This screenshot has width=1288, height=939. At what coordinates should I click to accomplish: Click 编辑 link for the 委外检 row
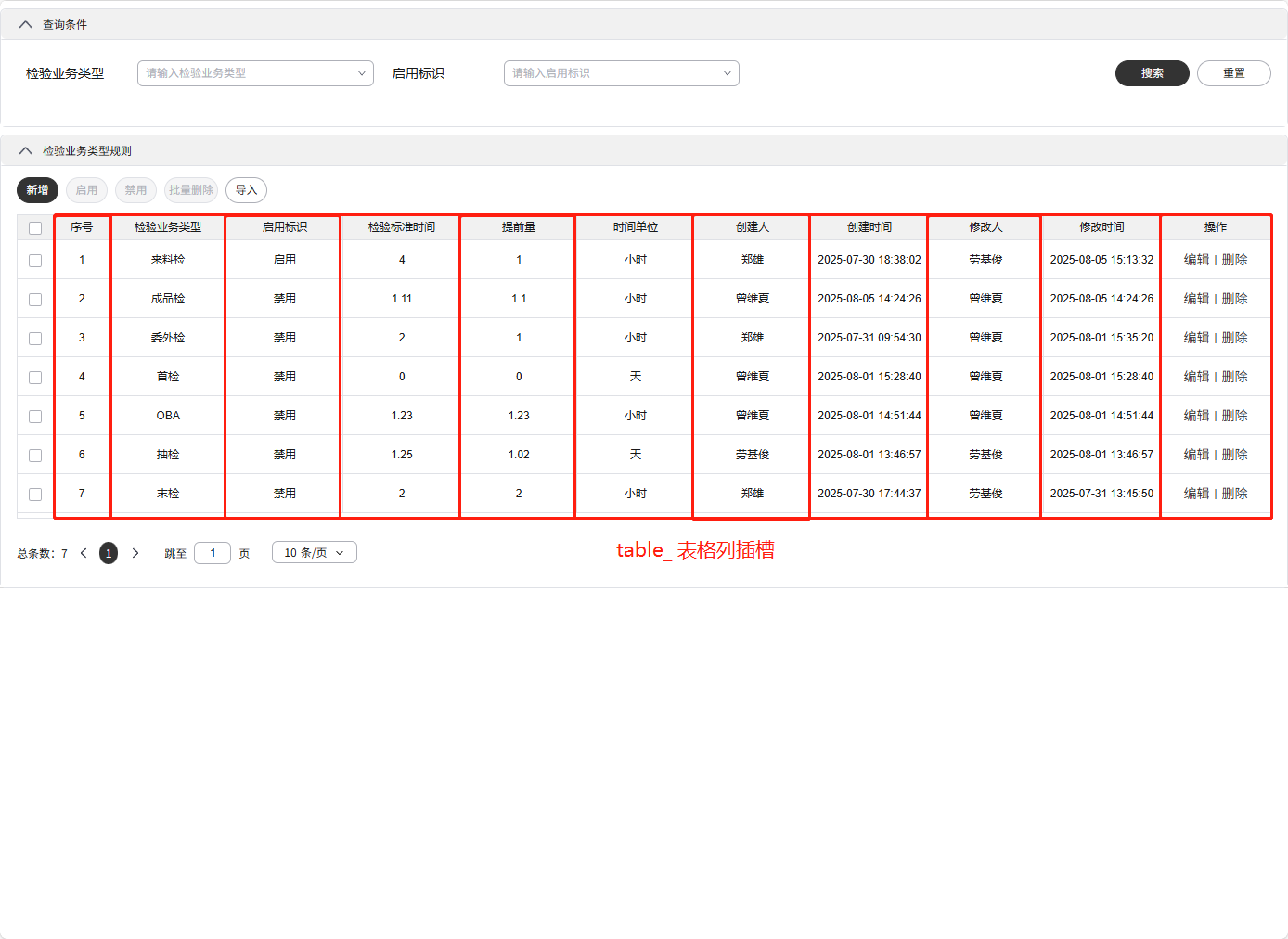pyautogui.click(x=1196, y=338)
